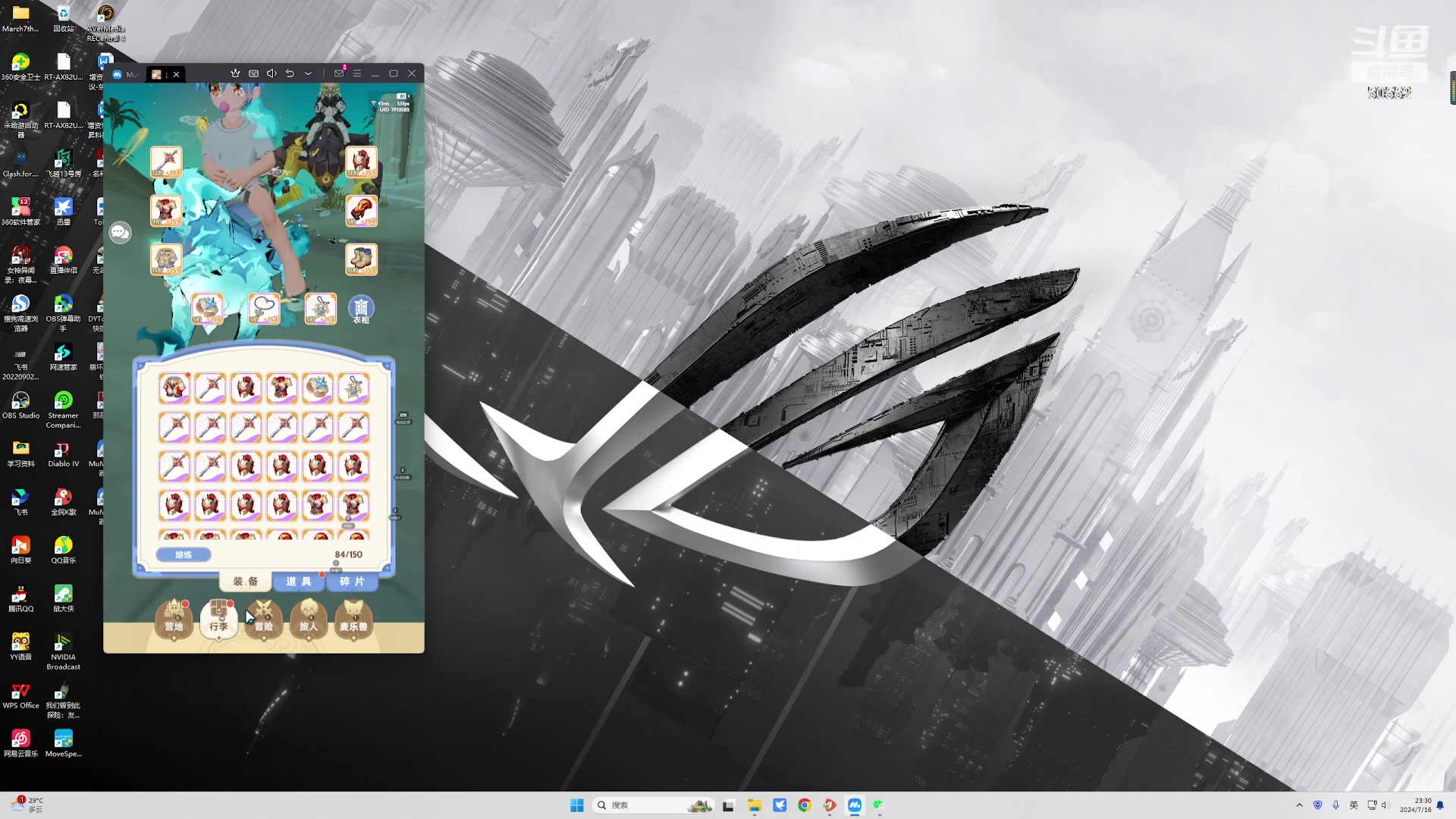Viewport: 1456px width, 819px height.
Task: Select equipped red gauntlet slot 5阶 +194
Action: click(x=361, y=211)
